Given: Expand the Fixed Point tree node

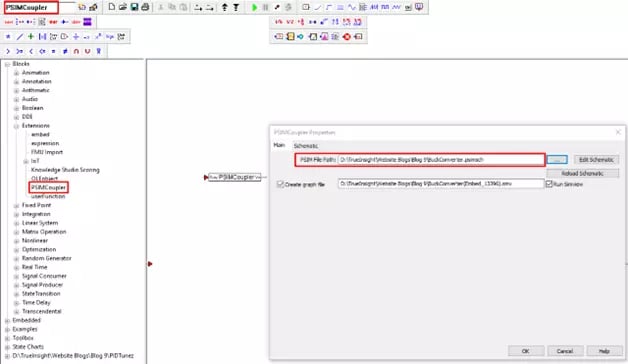Looking at the screenshot, I should [x=16, y=205].
